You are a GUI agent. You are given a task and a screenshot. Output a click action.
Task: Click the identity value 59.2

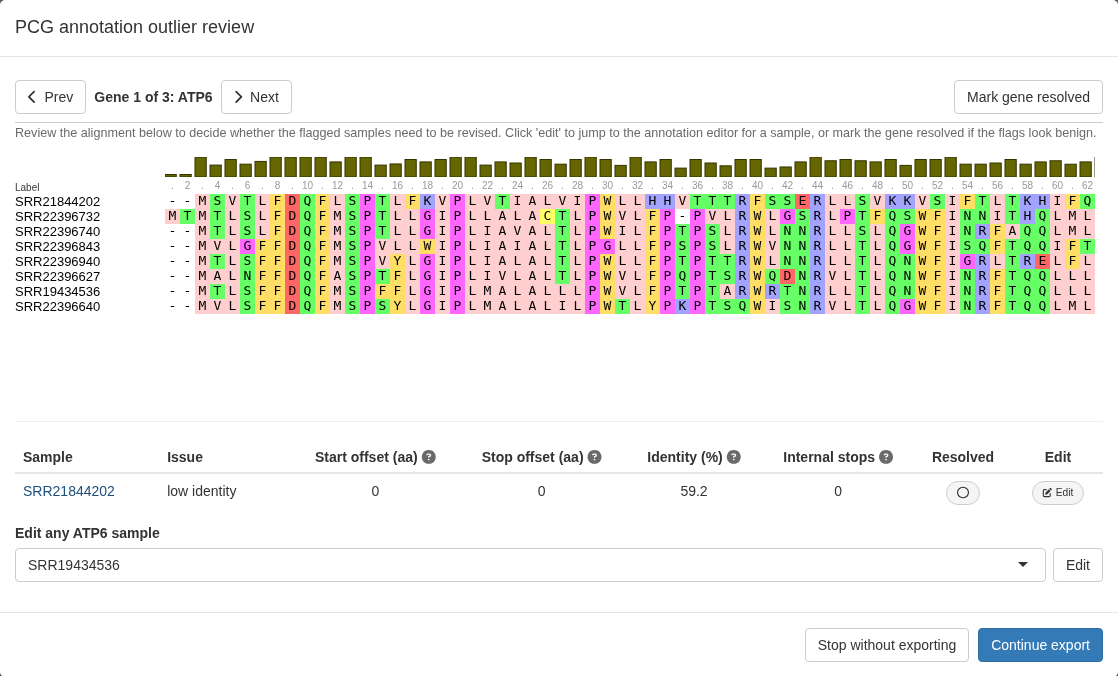694,491
